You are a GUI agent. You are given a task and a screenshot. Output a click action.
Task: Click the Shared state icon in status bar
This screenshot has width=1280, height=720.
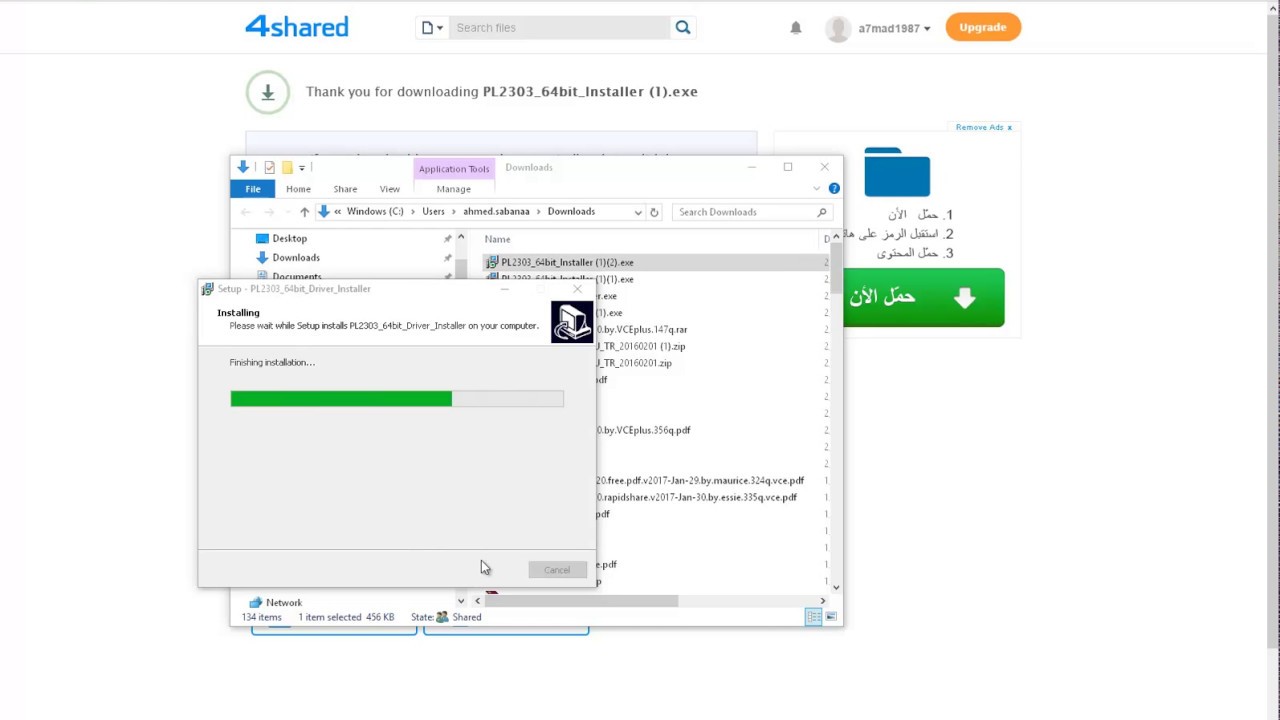(442, 618)
